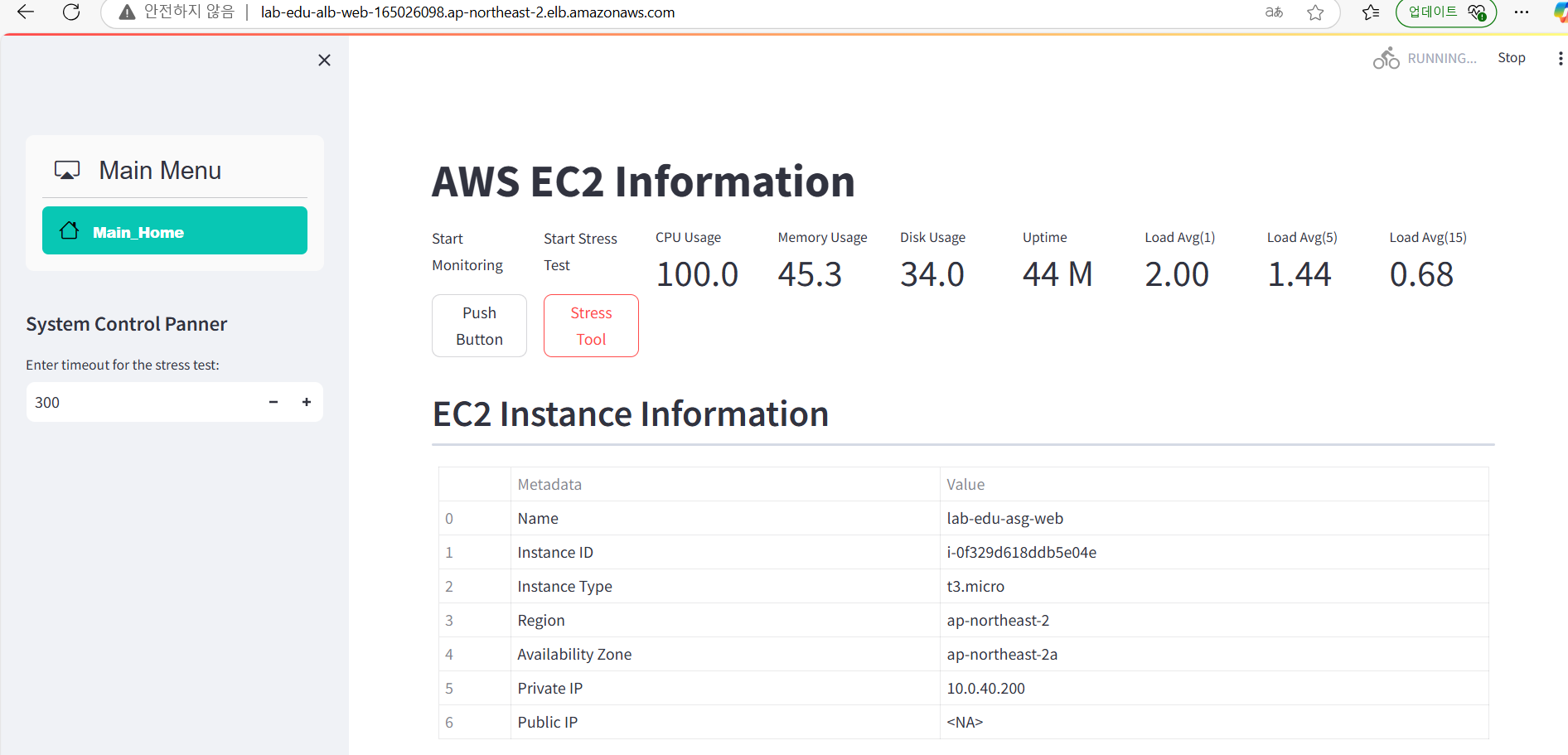Screen dimensions: 1568x755
Task: Select the instance ID i-0f329d618ddb5e04e cell
Action: (1214, 552)
